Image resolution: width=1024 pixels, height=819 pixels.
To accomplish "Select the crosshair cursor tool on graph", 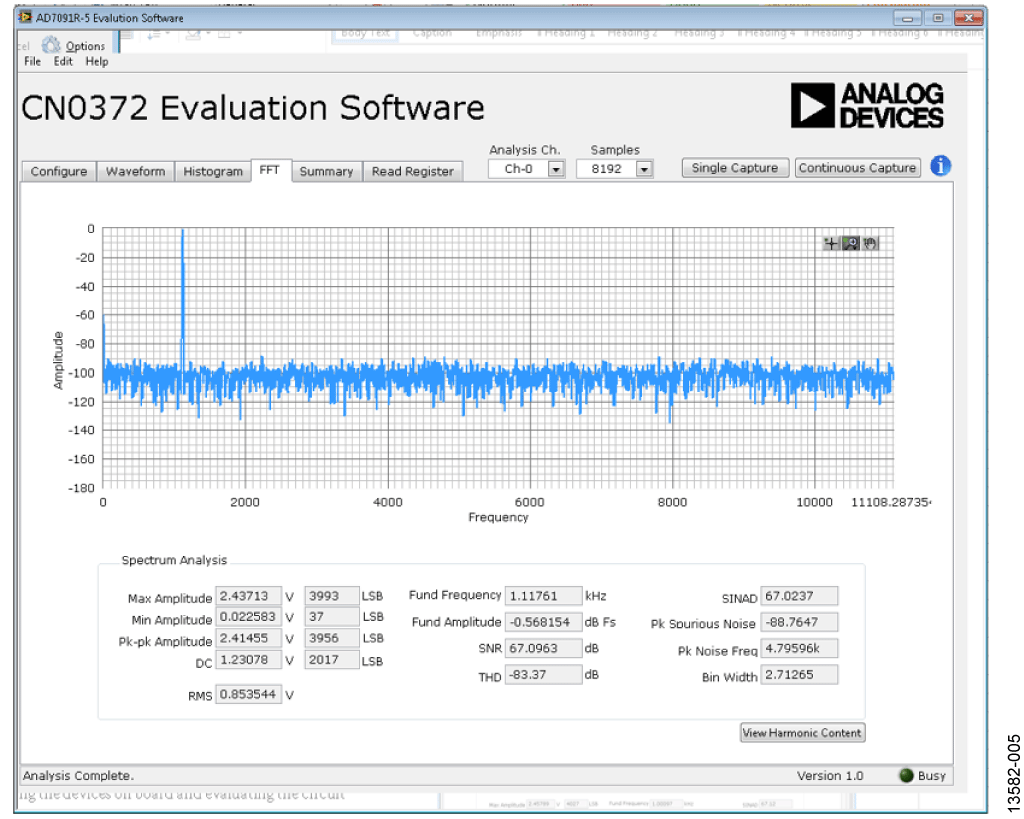I will tap(831, 244).
